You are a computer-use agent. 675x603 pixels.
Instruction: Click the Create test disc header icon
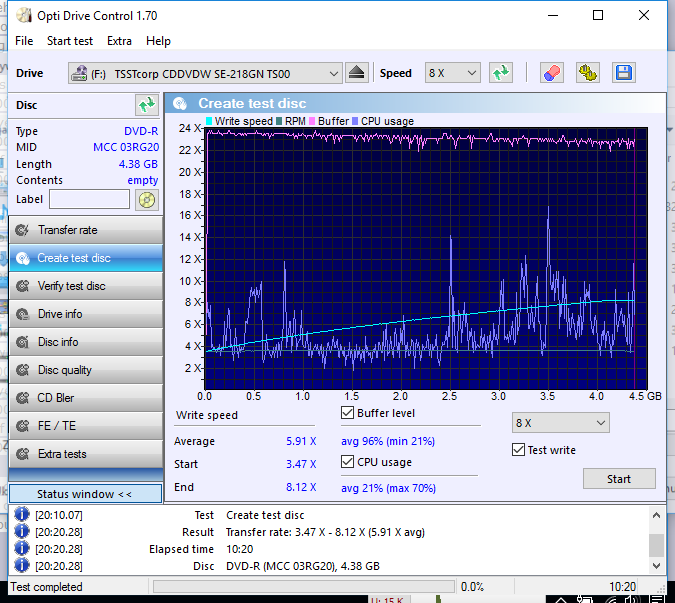coord(180,104)
